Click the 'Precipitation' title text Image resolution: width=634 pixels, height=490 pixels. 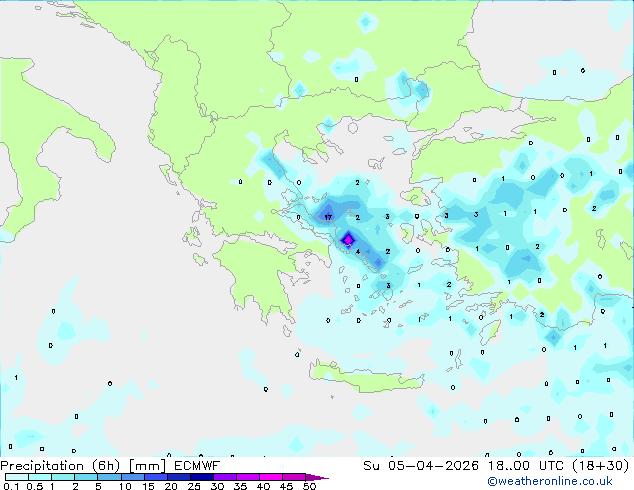42,466
